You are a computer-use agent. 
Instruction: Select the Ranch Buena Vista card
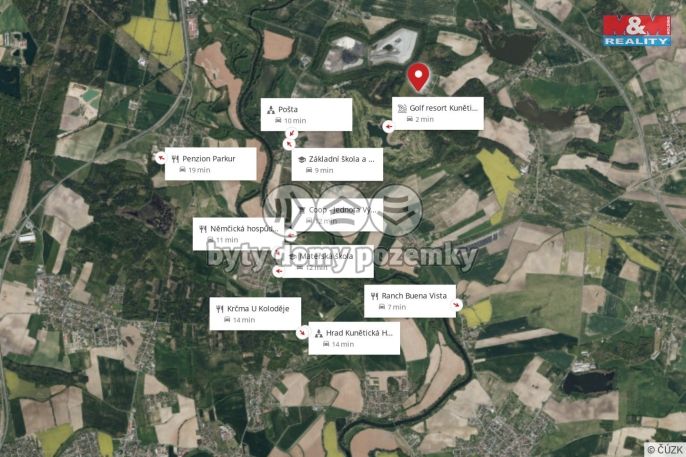410,301
